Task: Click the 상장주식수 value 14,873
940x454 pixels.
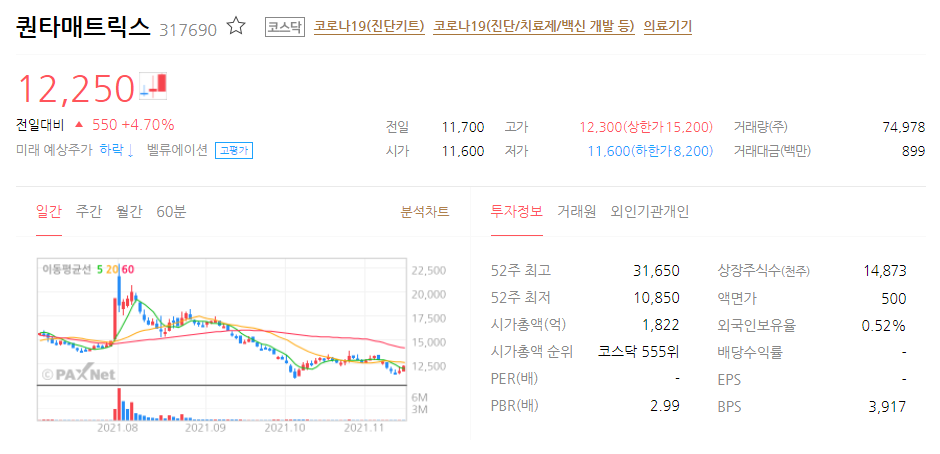Action: [x=885, y=270]
